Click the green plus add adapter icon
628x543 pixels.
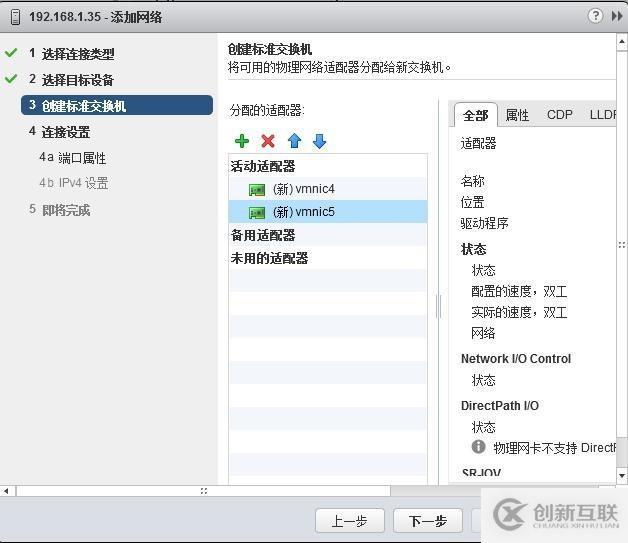pos(242,141)
